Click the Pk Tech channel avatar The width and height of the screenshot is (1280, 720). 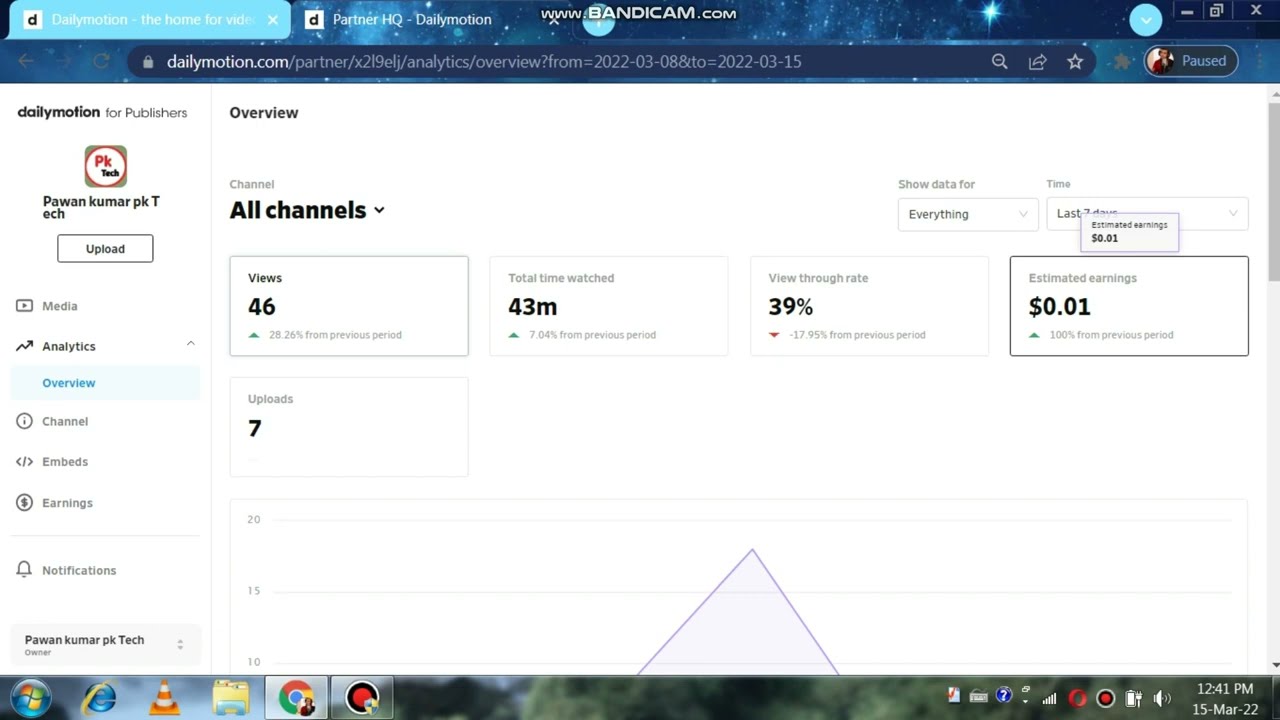pos(105,166)
